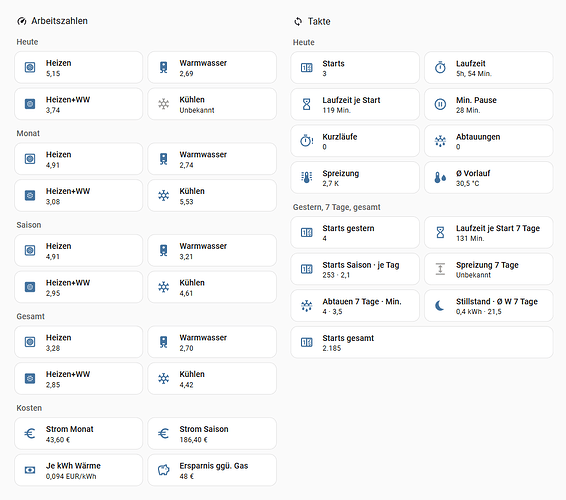The width and height of the screenshot is (566, 500).
Task: Select the Gesamt Heizen+WW tile showing 2,85
Action: coord(79,379)
